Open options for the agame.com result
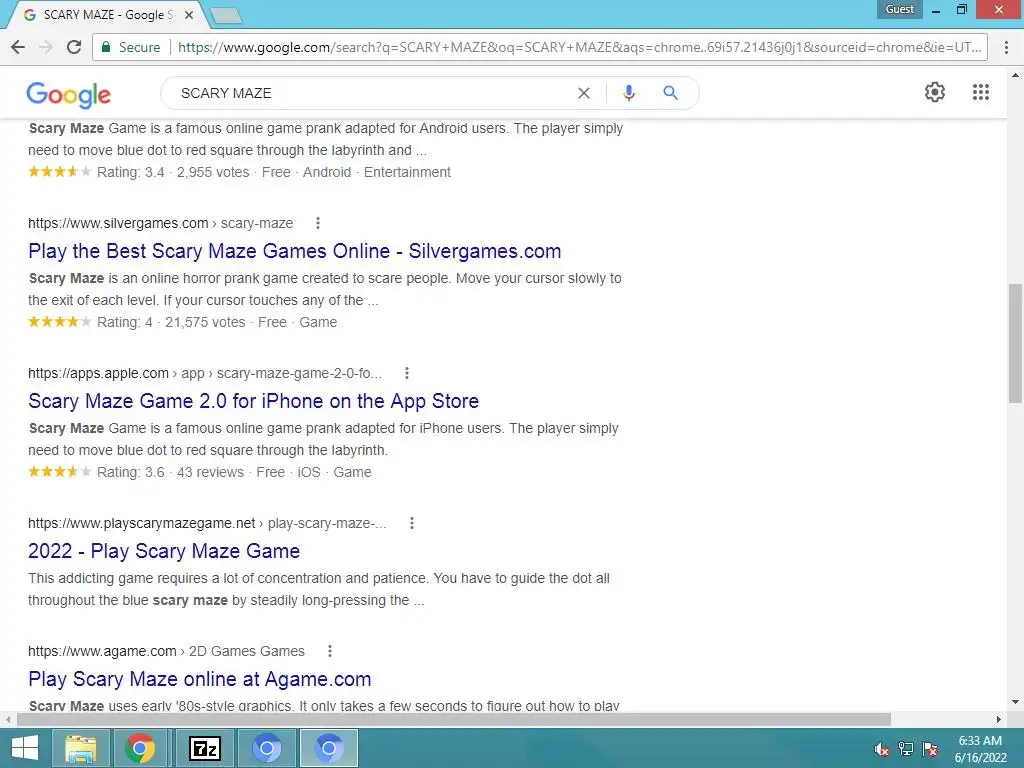This screenshot has width=1024, height=768. tap(330, 651)
